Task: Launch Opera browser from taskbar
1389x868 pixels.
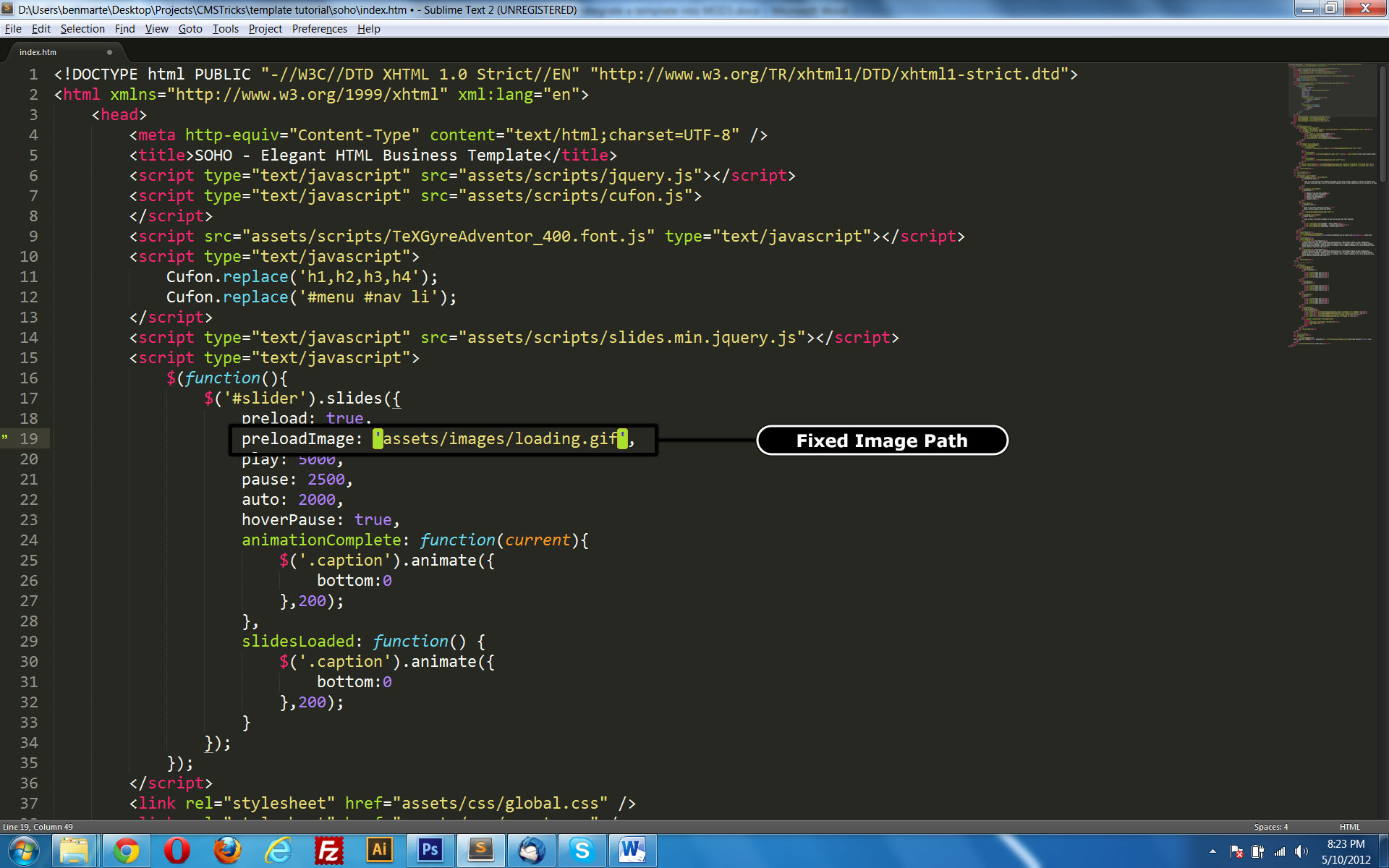Action: [177, 851]
